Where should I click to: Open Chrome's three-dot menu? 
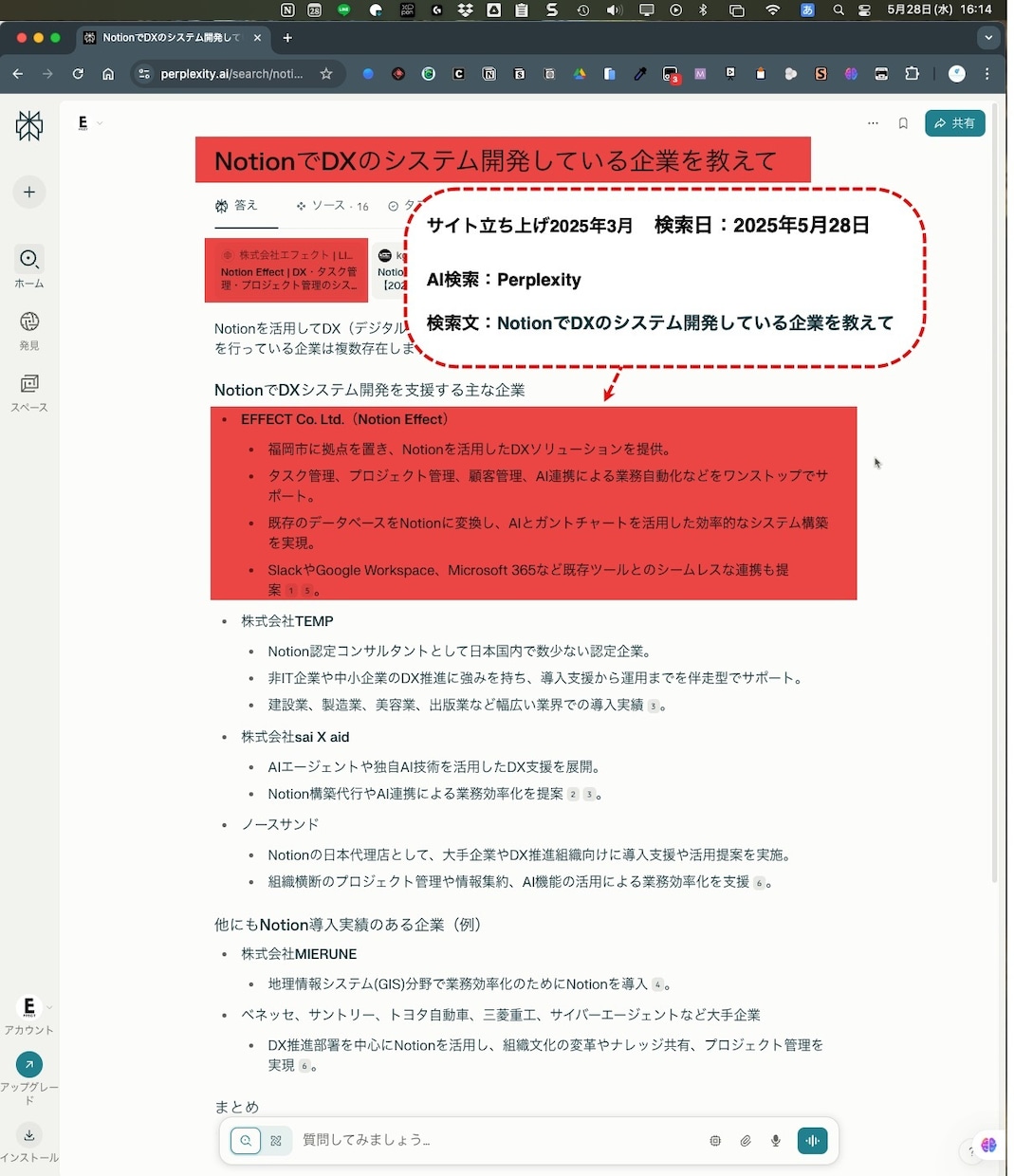coord(987,74)
